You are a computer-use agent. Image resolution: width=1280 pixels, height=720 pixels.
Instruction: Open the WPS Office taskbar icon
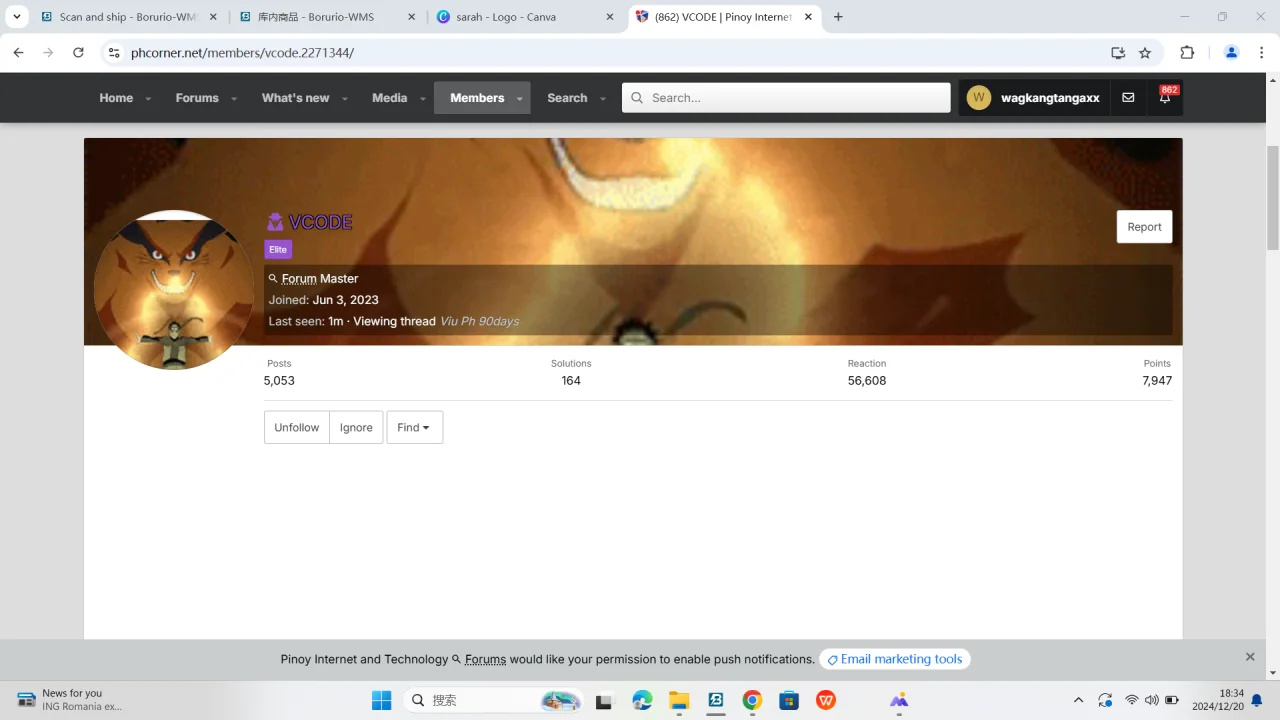826,700
